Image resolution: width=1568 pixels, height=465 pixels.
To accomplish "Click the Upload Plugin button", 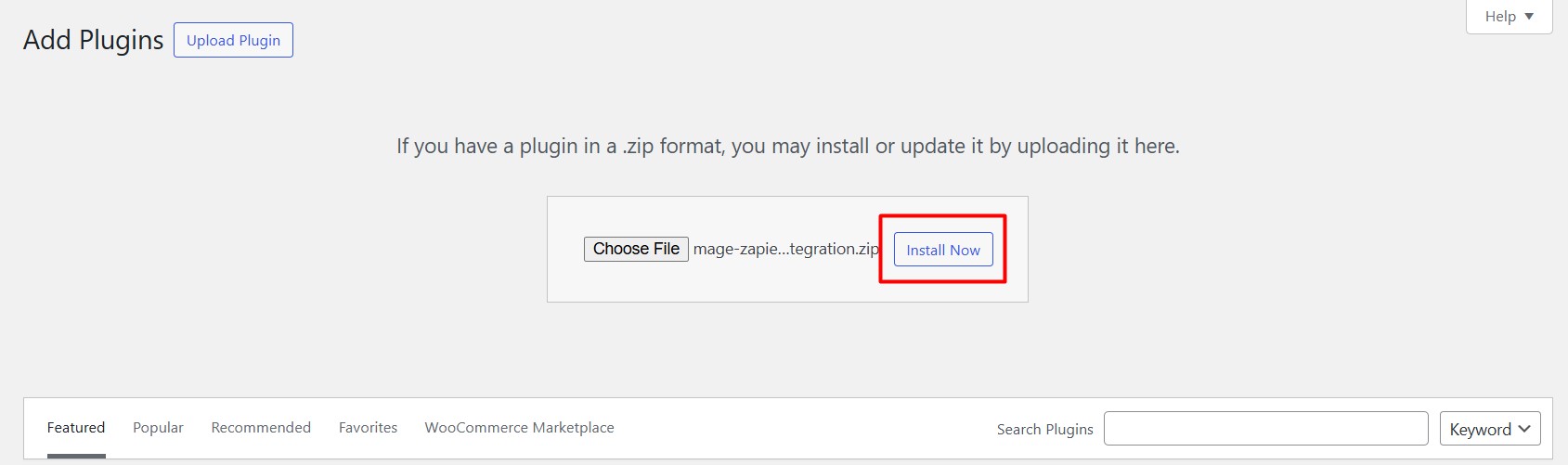I will 233,41.
